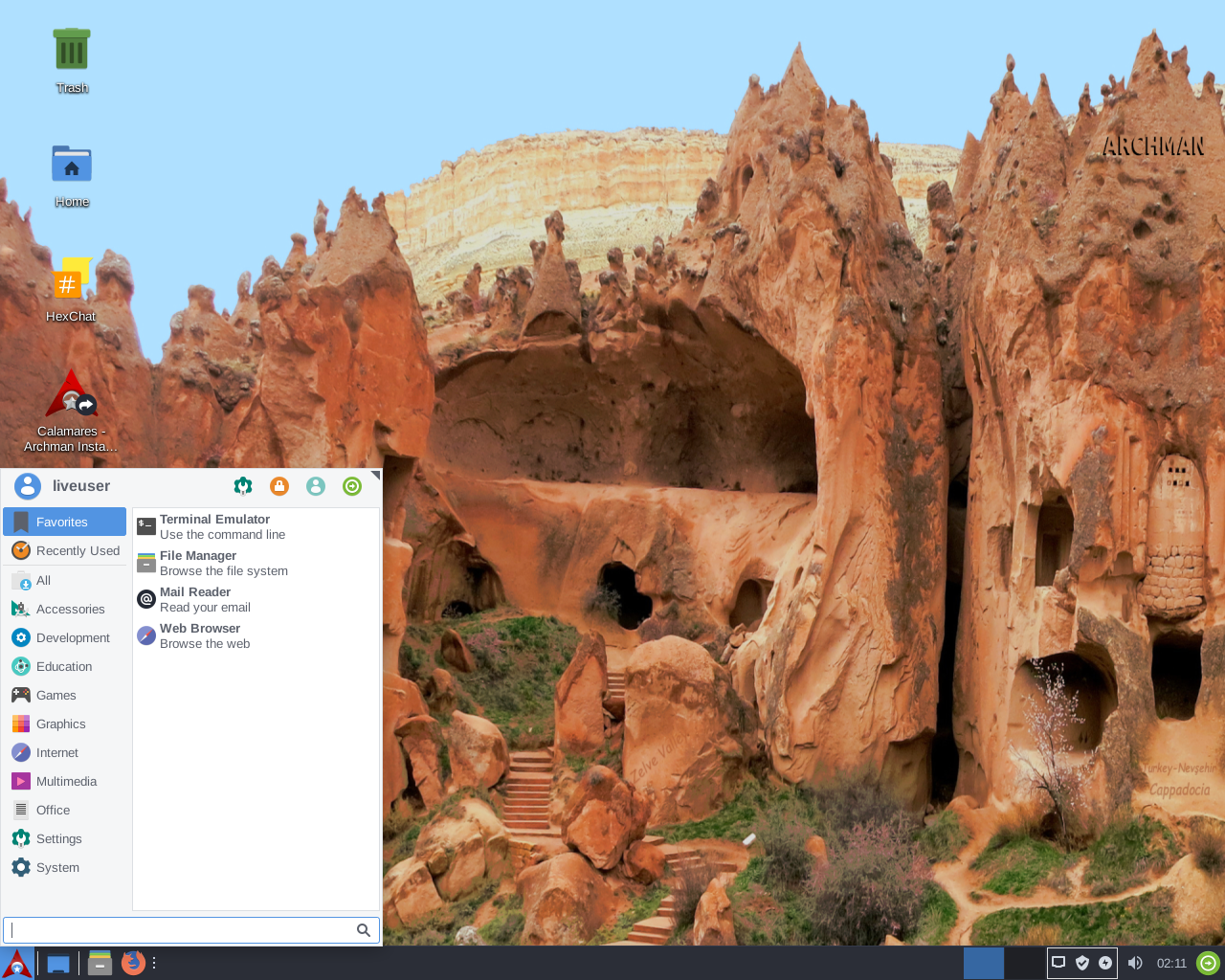This screenshot has height=980, width=1225.
Task: Click the Switch Users icon in menu header
Action: point(316,486)
